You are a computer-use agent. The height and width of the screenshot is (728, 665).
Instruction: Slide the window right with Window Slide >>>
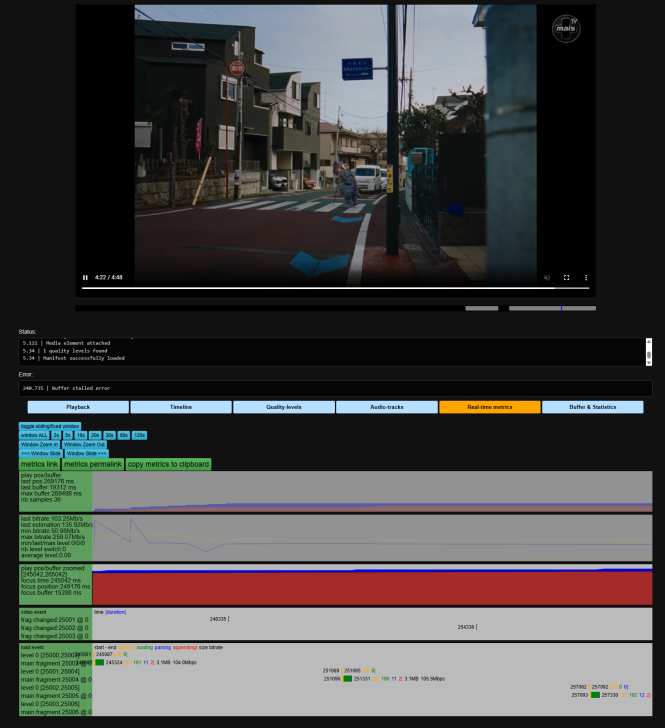point(86,454)
